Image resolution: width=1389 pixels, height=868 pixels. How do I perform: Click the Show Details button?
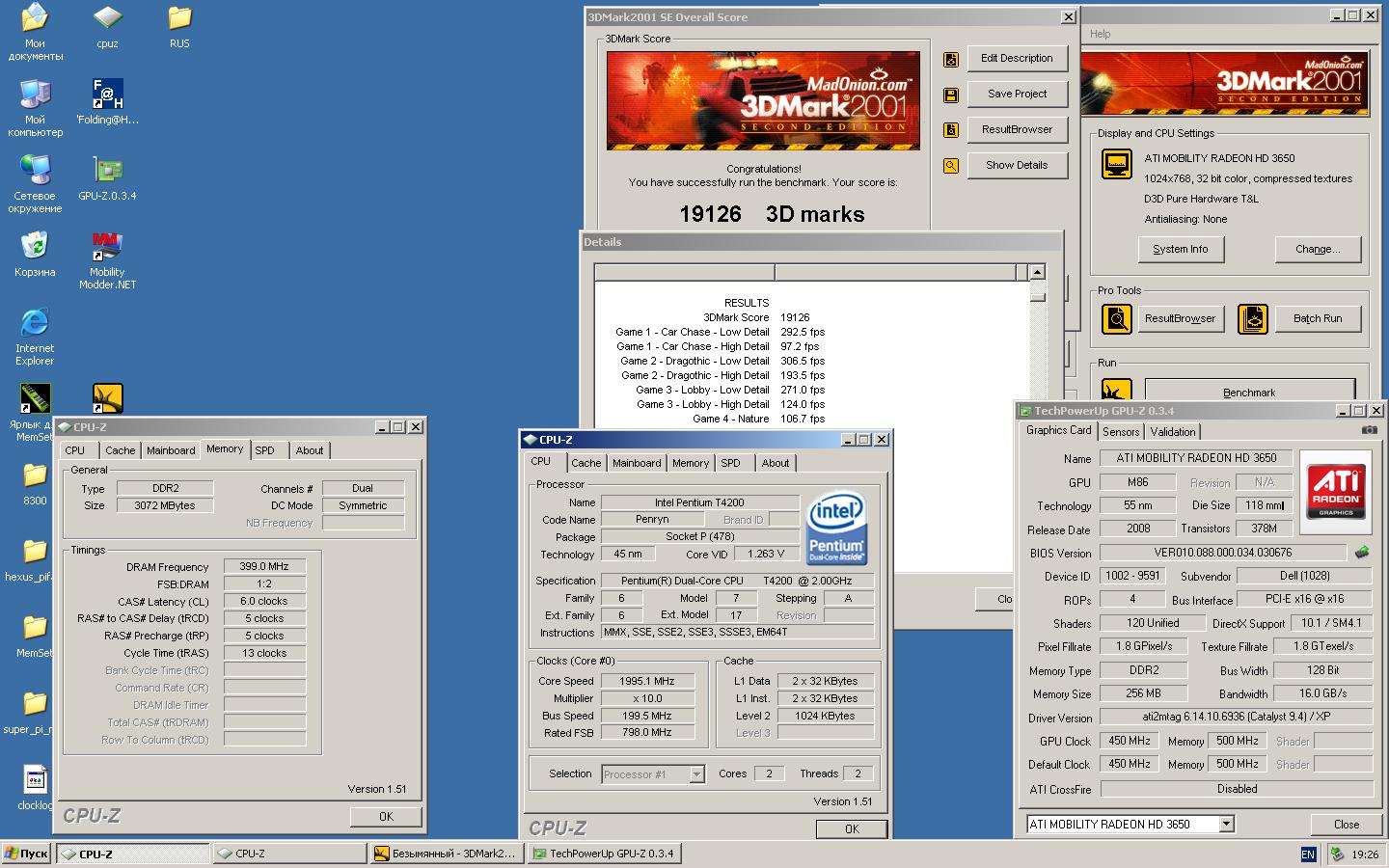(1018, 165)
